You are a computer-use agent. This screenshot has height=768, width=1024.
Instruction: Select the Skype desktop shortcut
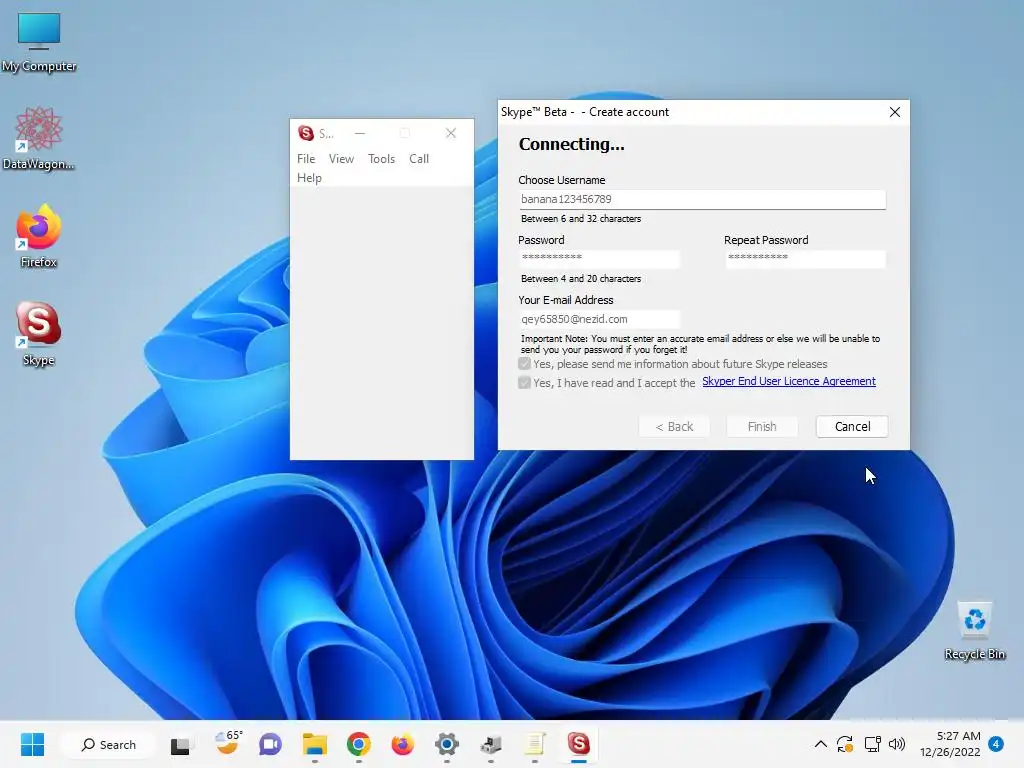pos(39,334)
